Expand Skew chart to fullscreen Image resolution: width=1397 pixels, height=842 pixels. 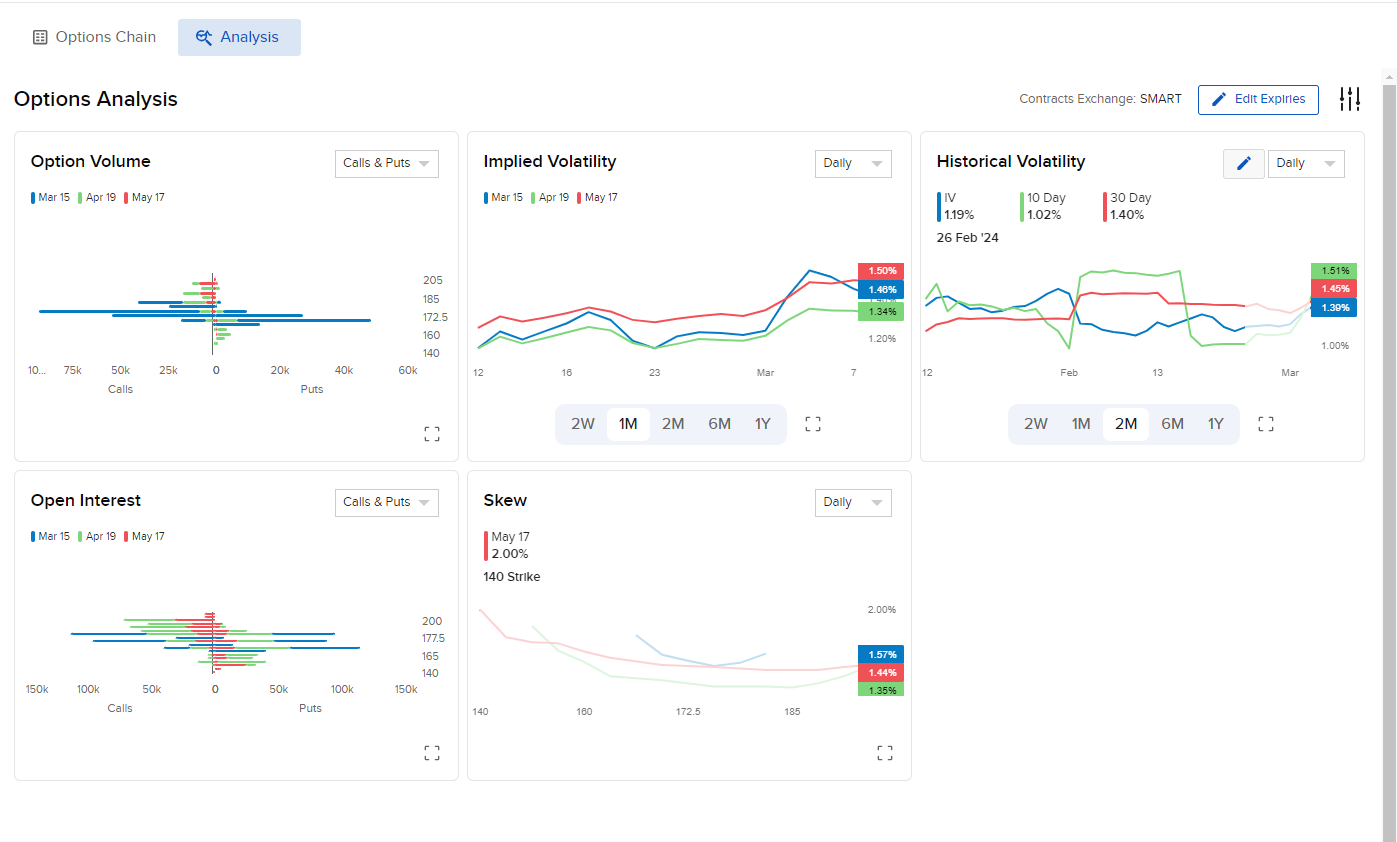coord(885,753)
